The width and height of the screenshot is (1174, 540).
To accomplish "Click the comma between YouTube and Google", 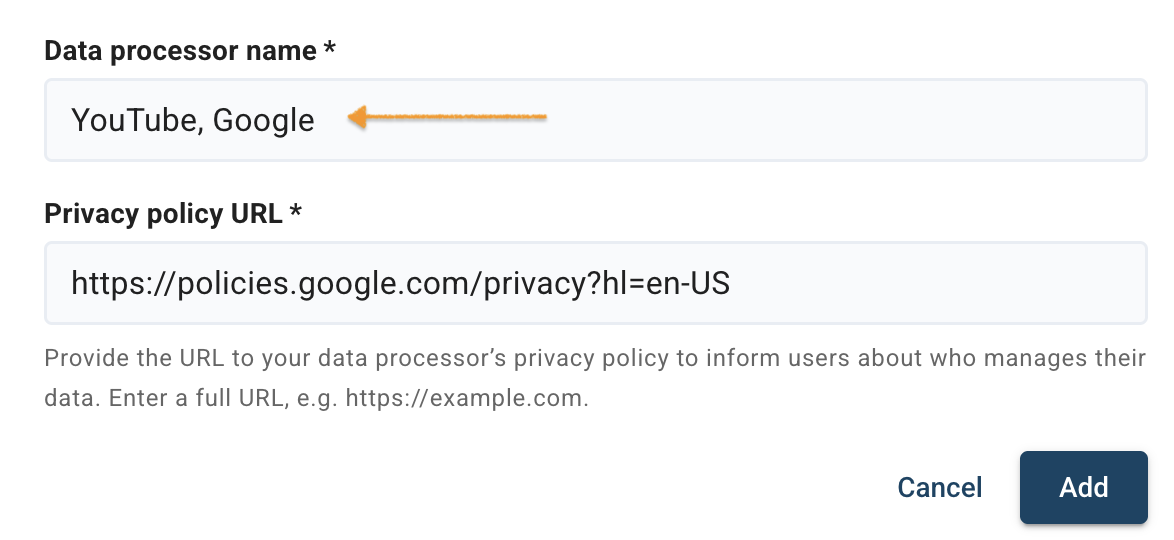I will pos(201,128).
